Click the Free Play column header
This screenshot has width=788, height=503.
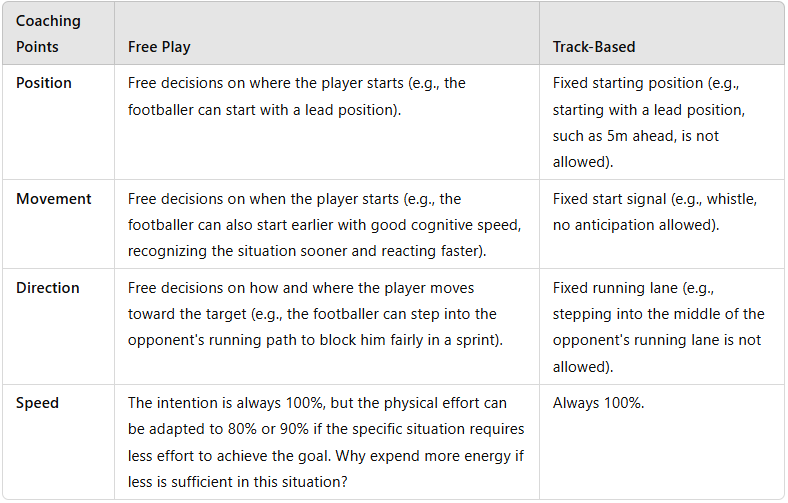(159, 47)
